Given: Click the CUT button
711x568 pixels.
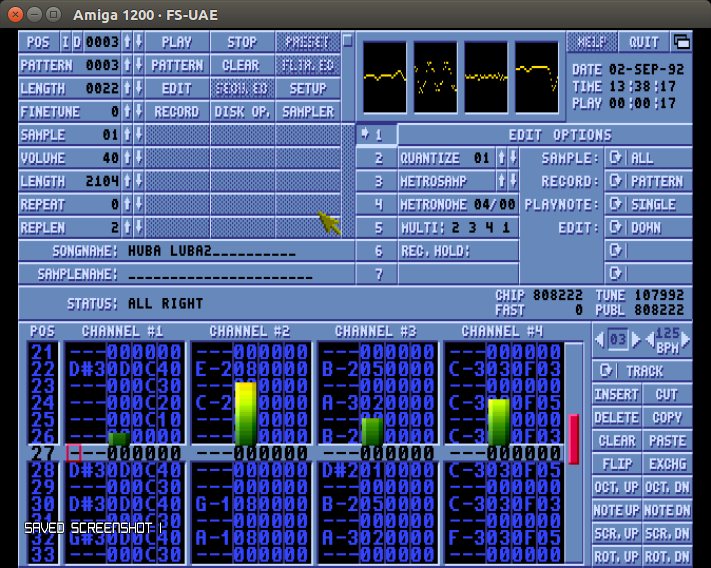Looking at the screenshot, I should point(667,394).
